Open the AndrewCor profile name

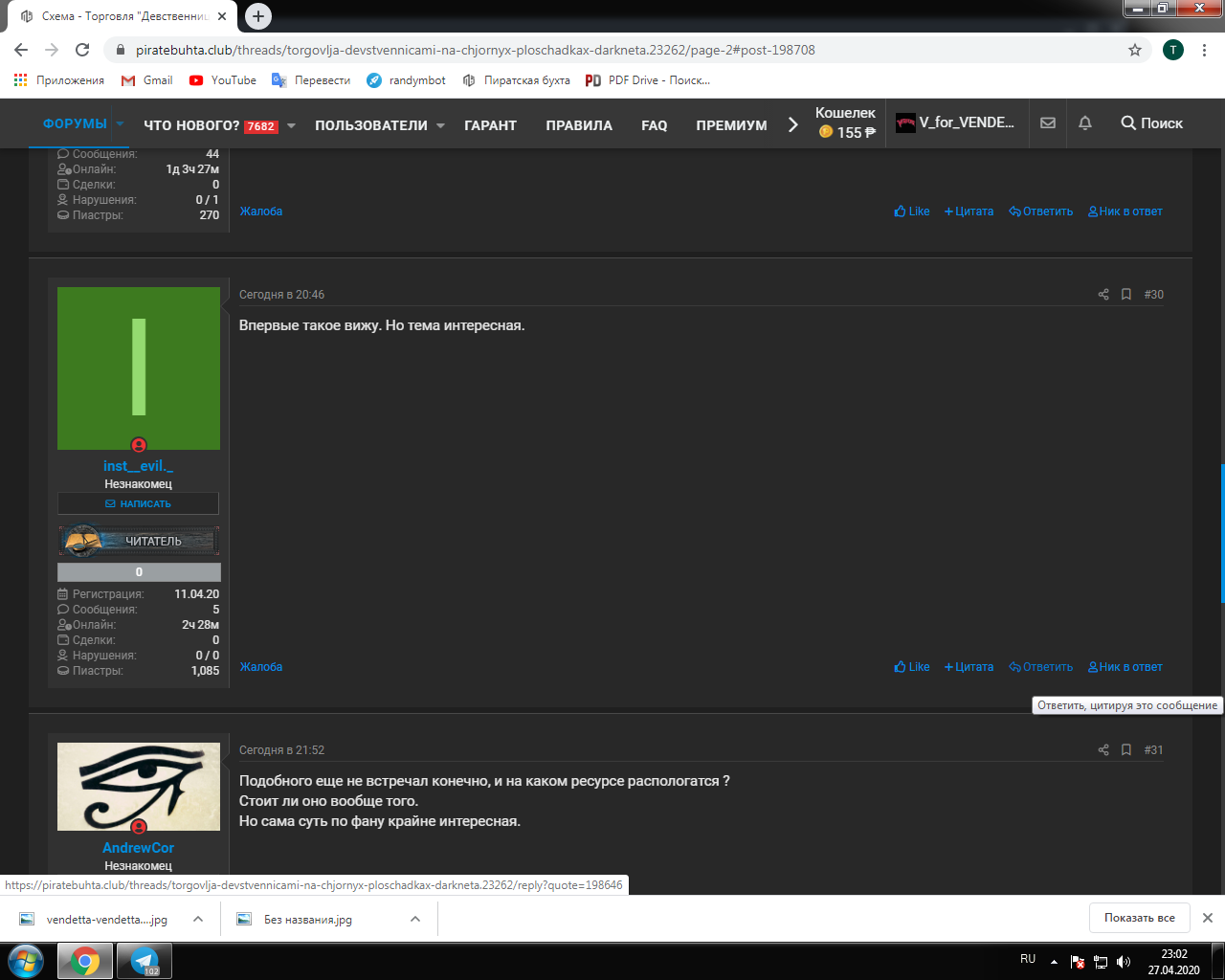139,848
